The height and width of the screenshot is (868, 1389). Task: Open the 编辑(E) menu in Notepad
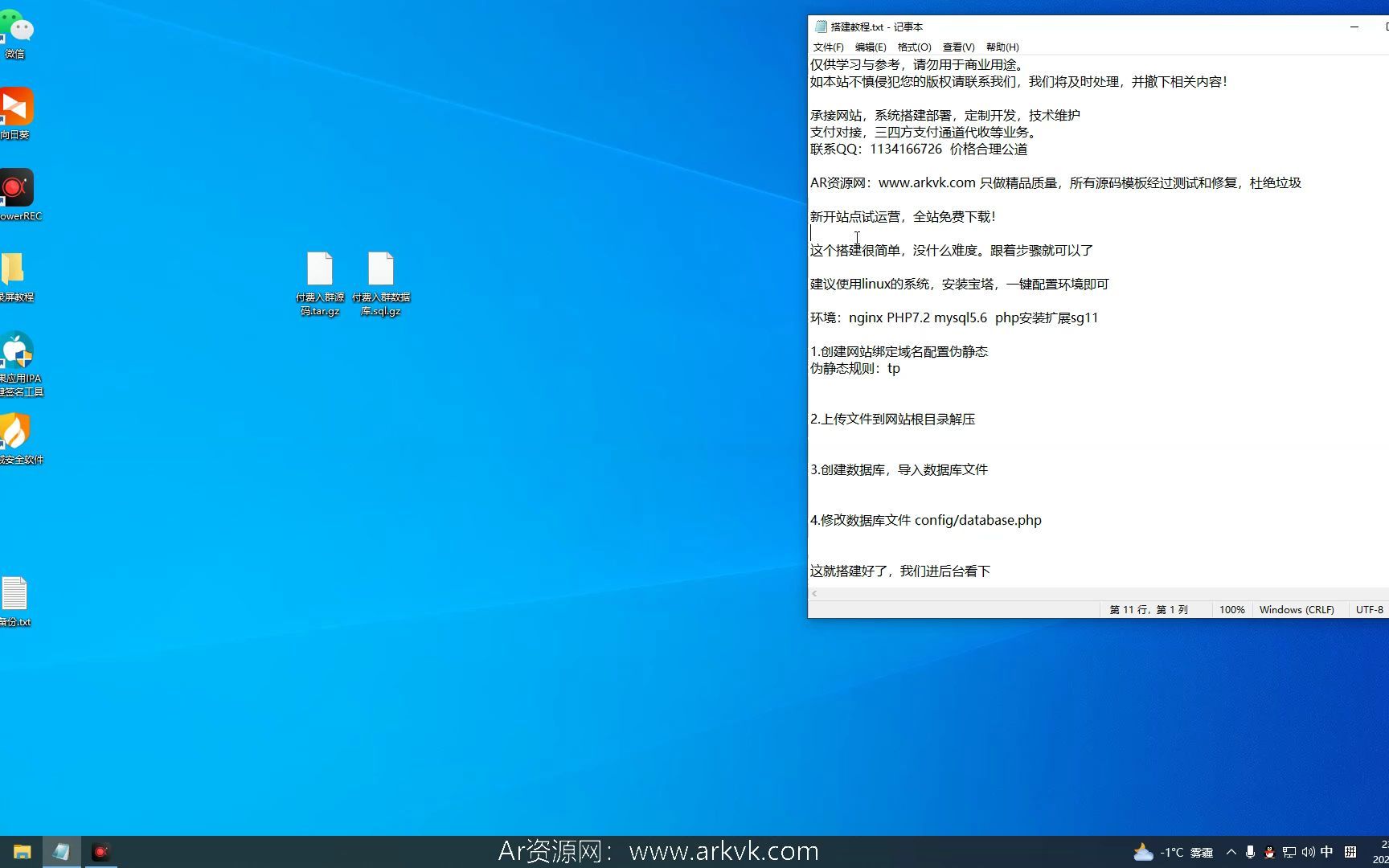[x=871, y=47]
